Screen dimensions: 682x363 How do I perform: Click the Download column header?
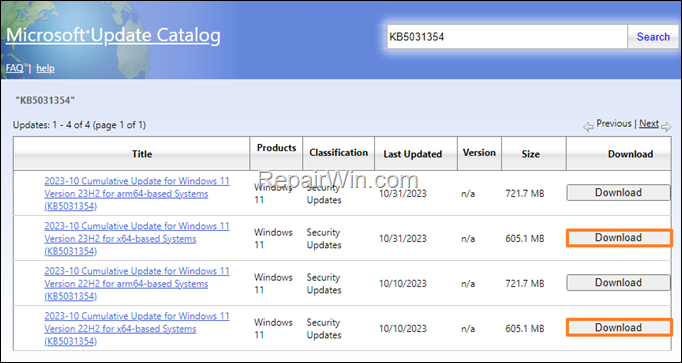pos(618,153)
